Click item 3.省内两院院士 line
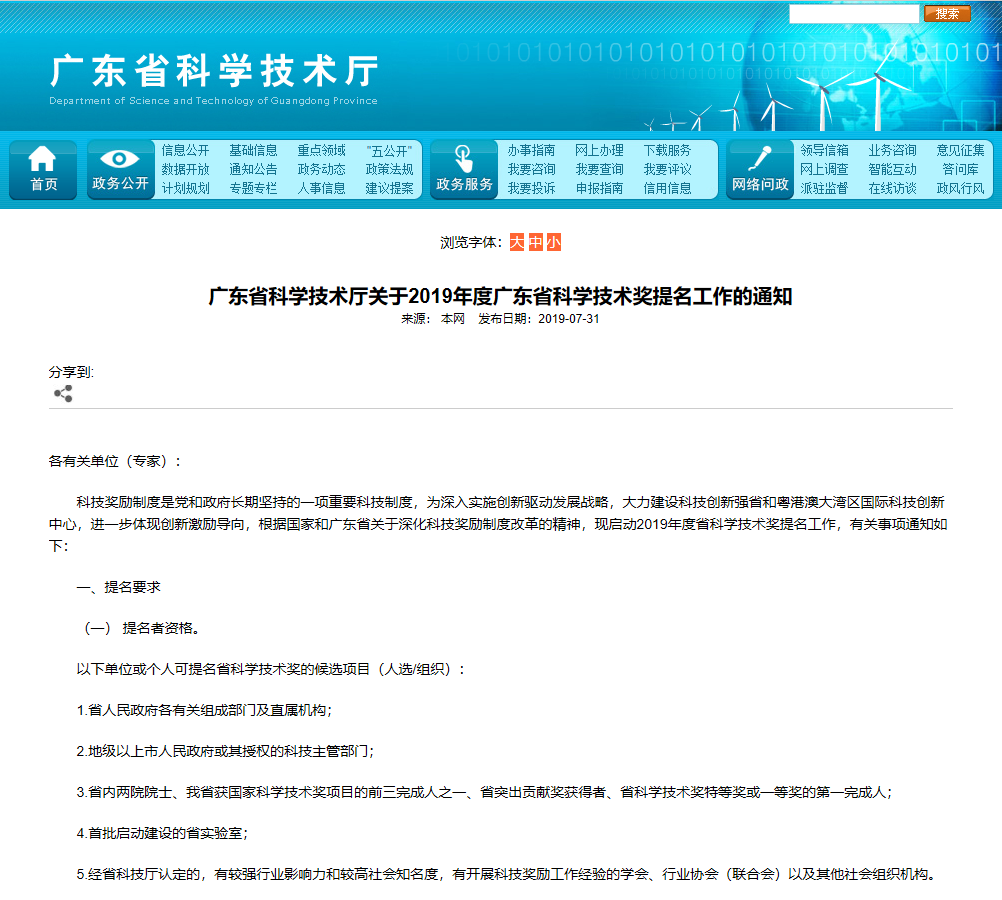 [x=484, y=792]
